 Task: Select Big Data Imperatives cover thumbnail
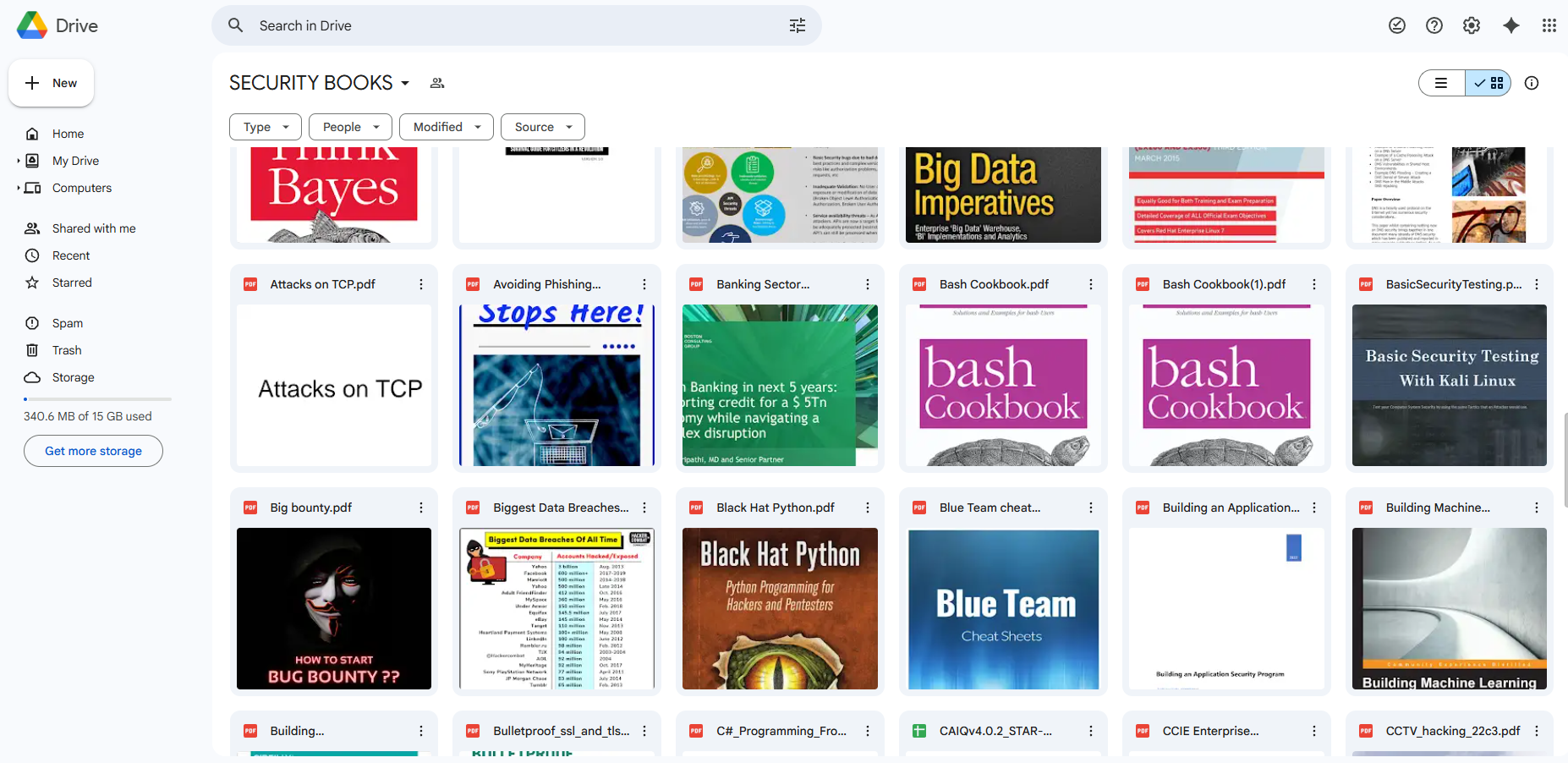pos(1003,195)
